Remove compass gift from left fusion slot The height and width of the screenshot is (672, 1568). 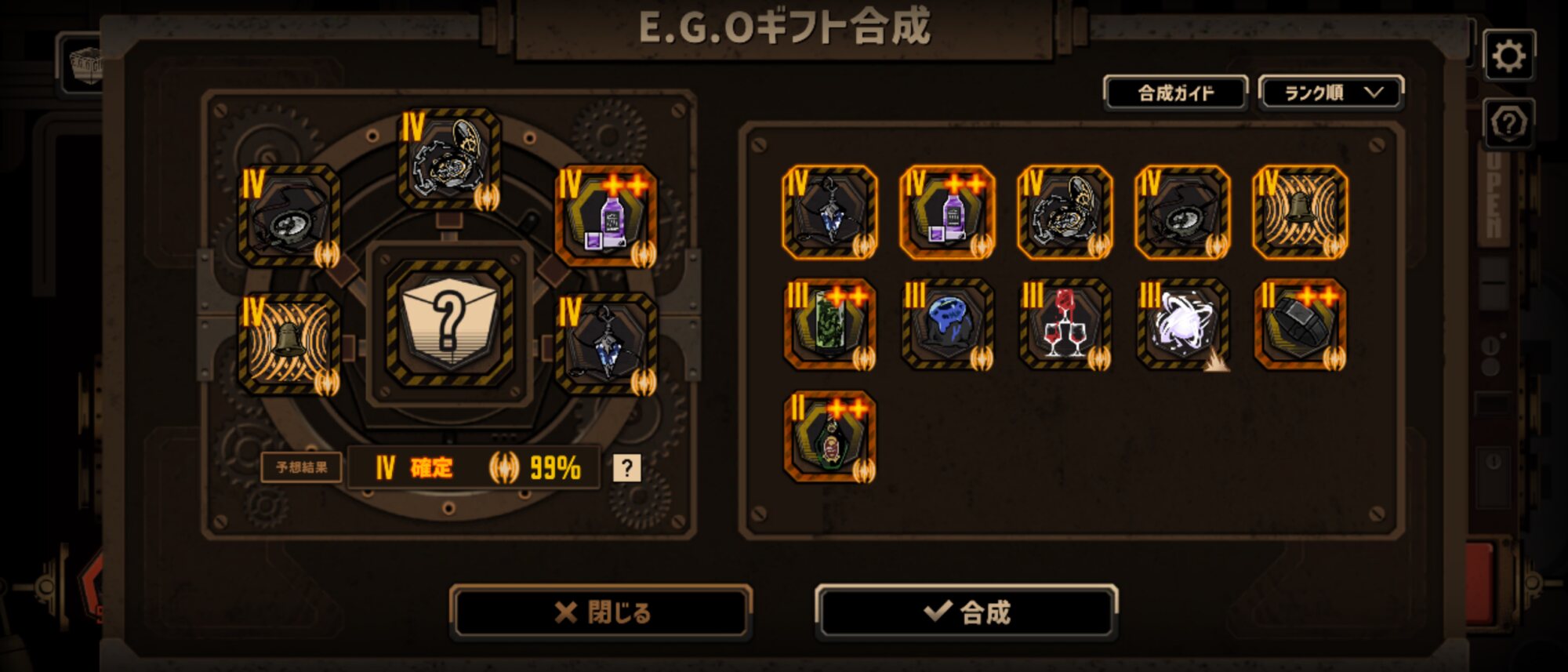[x=289, y=216]
